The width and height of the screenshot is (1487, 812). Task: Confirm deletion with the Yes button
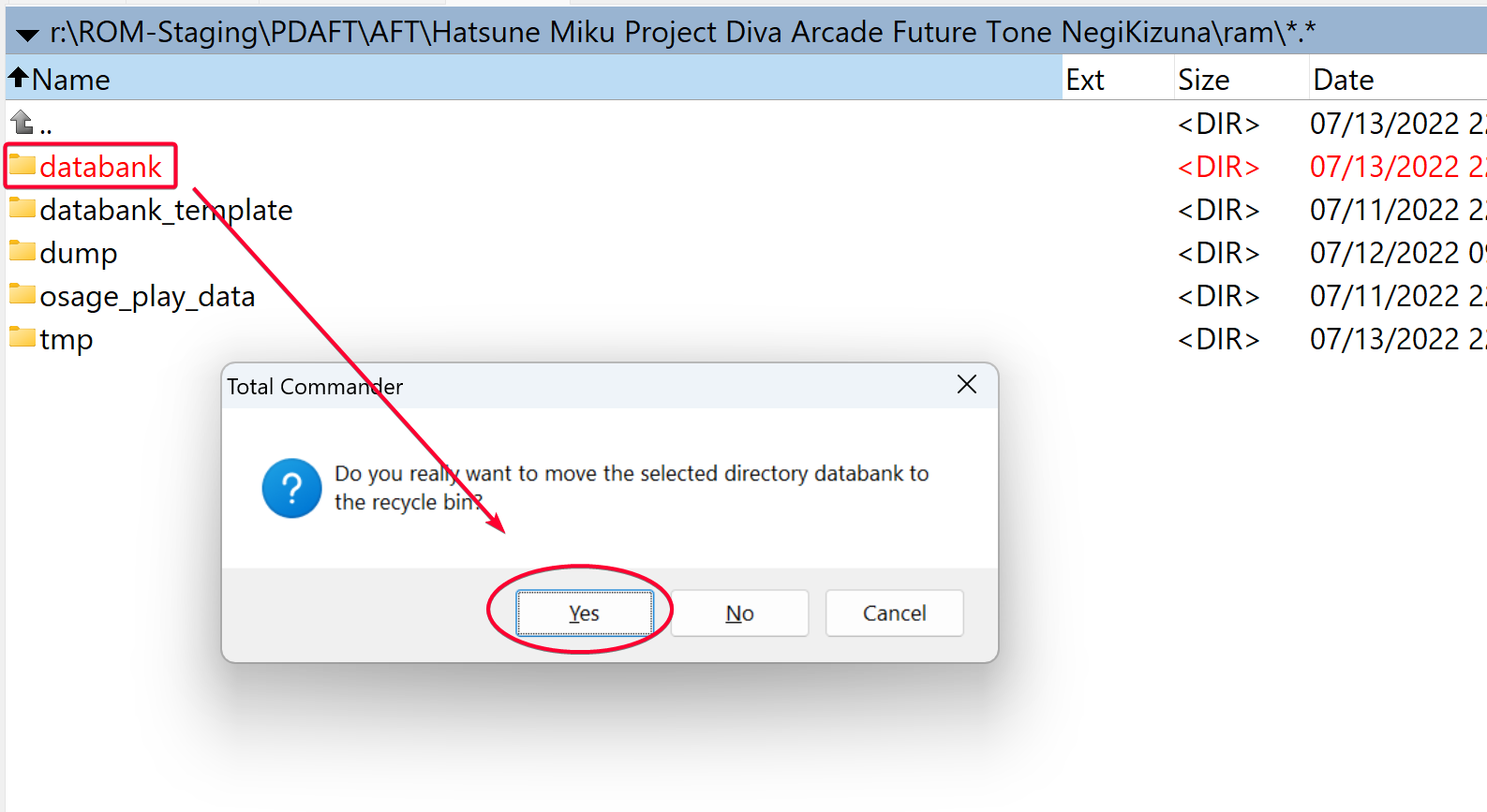(584, 613)
